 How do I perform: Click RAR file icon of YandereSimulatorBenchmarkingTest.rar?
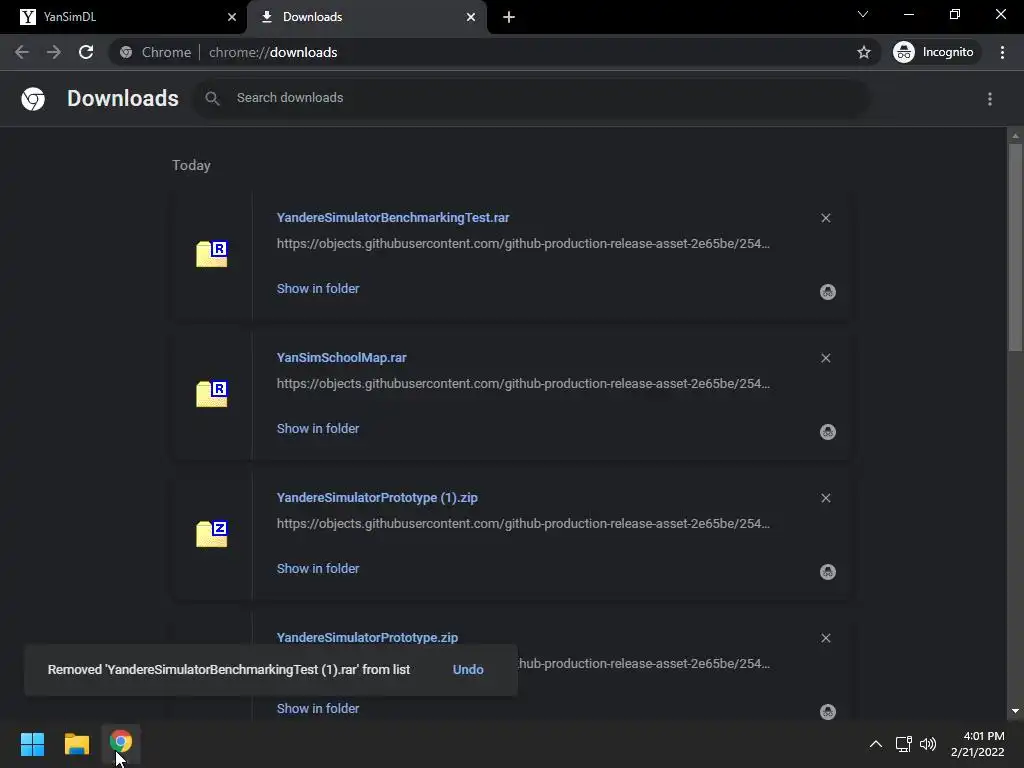point(212,253)
